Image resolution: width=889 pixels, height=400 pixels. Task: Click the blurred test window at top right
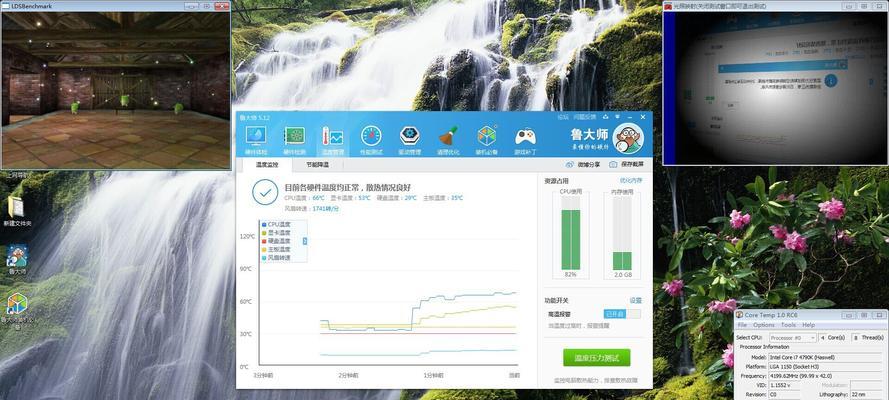point(774,88)
